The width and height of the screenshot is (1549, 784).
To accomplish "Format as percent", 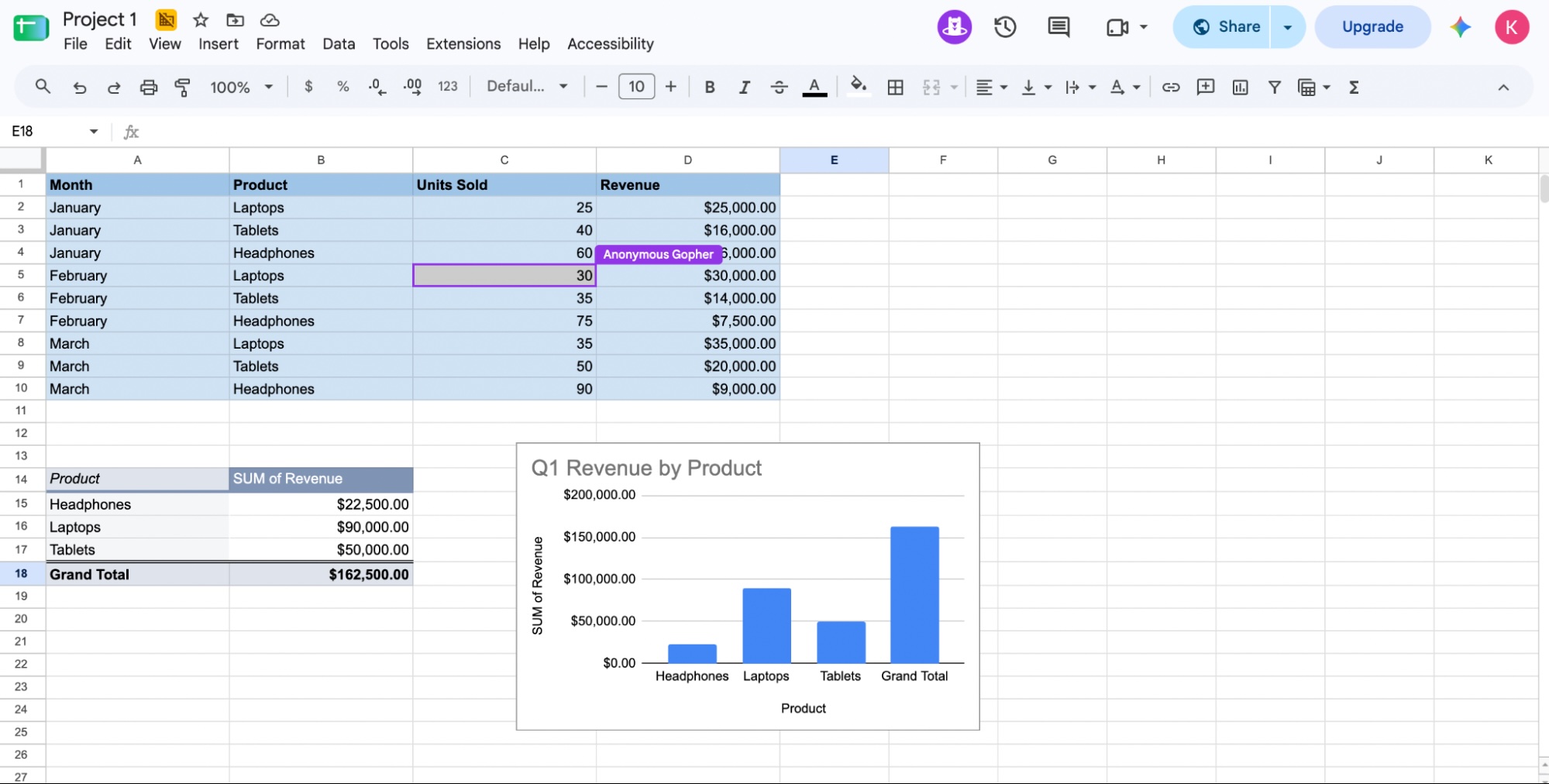I will pyautogui.click(x=343, y=87).
